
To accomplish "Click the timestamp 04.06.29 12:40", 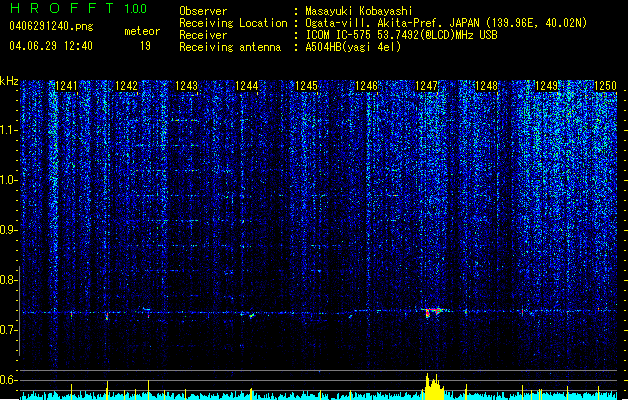I will point(51,46).
